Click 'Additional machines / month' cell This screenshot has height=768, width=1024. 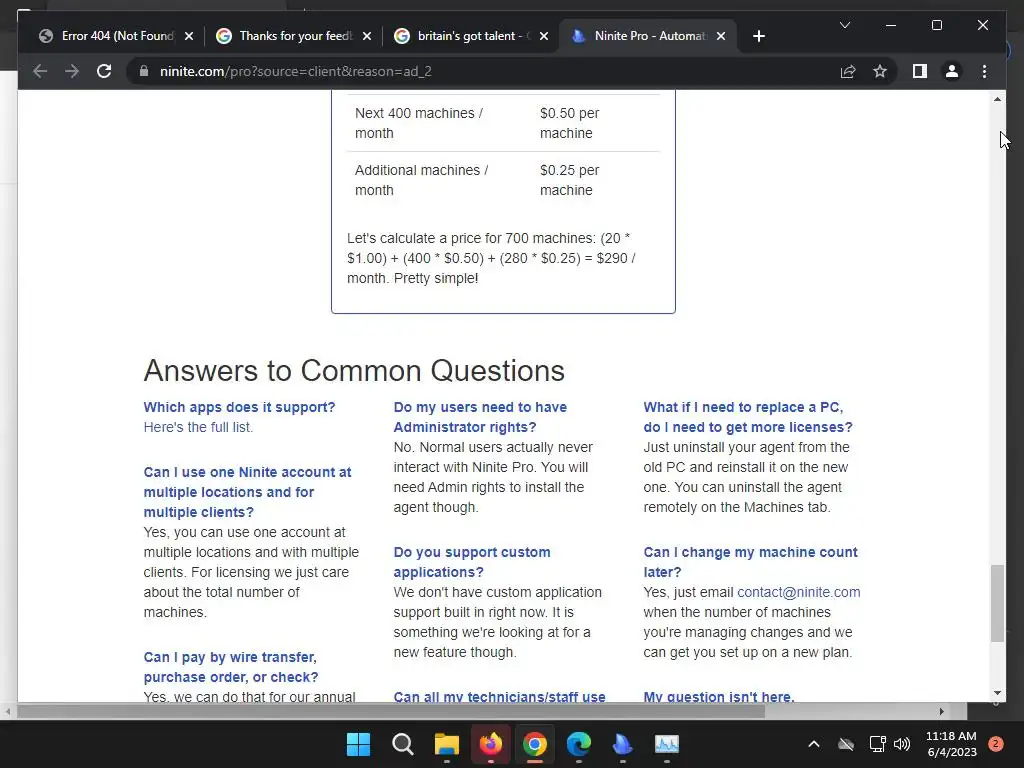421,180
